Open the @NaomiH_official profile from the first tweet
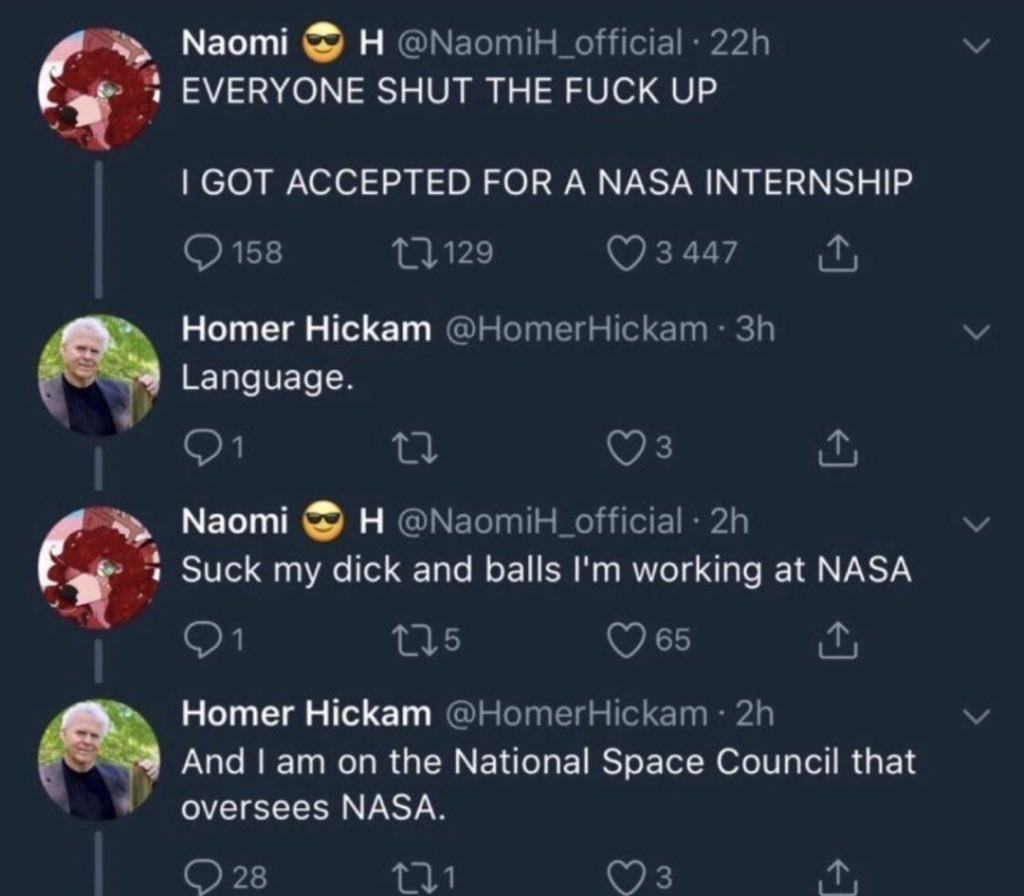 [539, 43]
